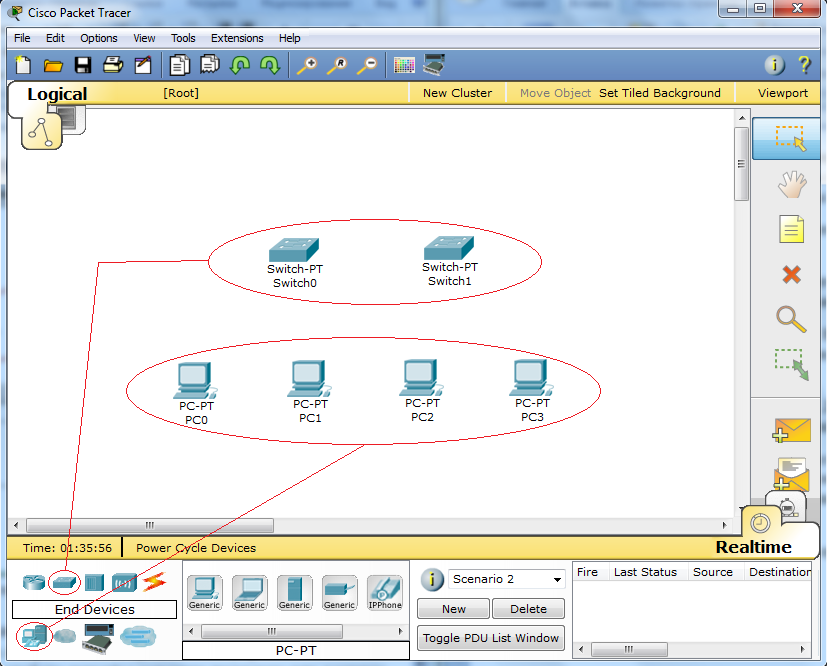
Task: Copy with the toolbar copy icon
Action: 179,65
